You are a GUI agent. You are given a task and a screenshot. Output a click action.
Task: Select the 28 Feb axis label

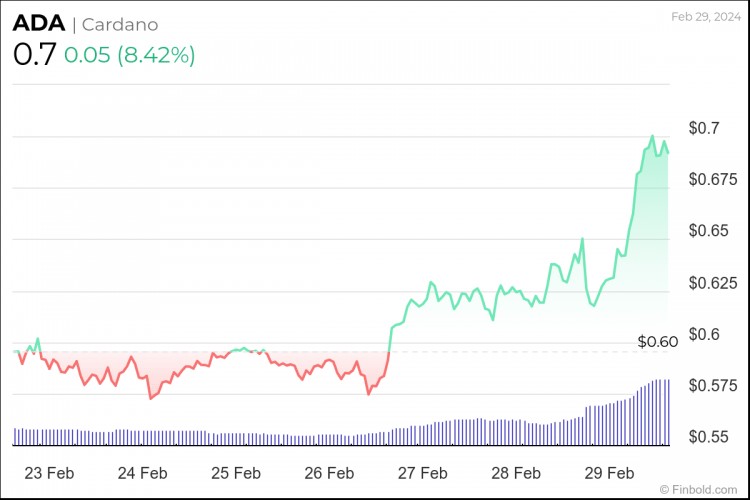(x=516, y=473)
